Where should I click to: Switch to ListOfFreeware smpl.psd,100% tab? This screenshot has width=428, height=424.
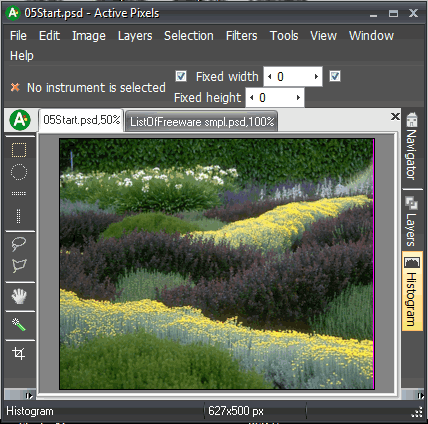(x=202, y=122)
